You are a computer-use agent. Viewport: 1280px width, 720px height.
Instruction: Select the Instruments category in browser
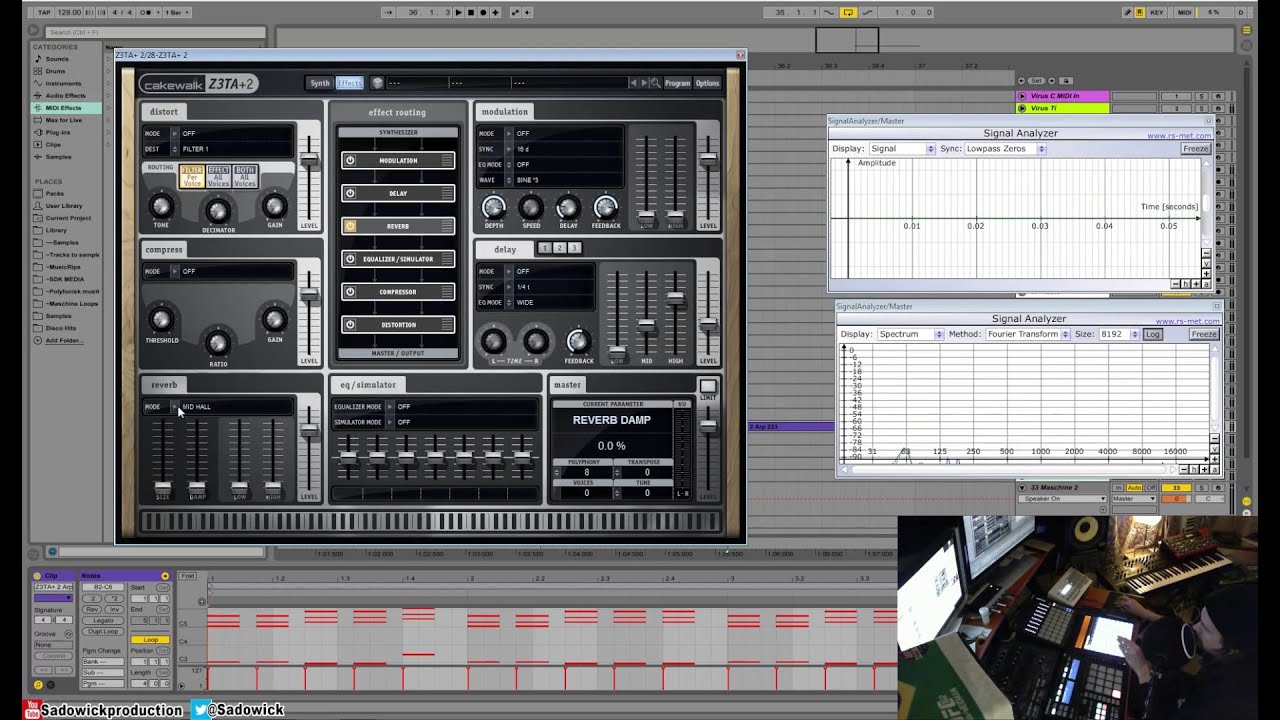(x=63, y=83)
